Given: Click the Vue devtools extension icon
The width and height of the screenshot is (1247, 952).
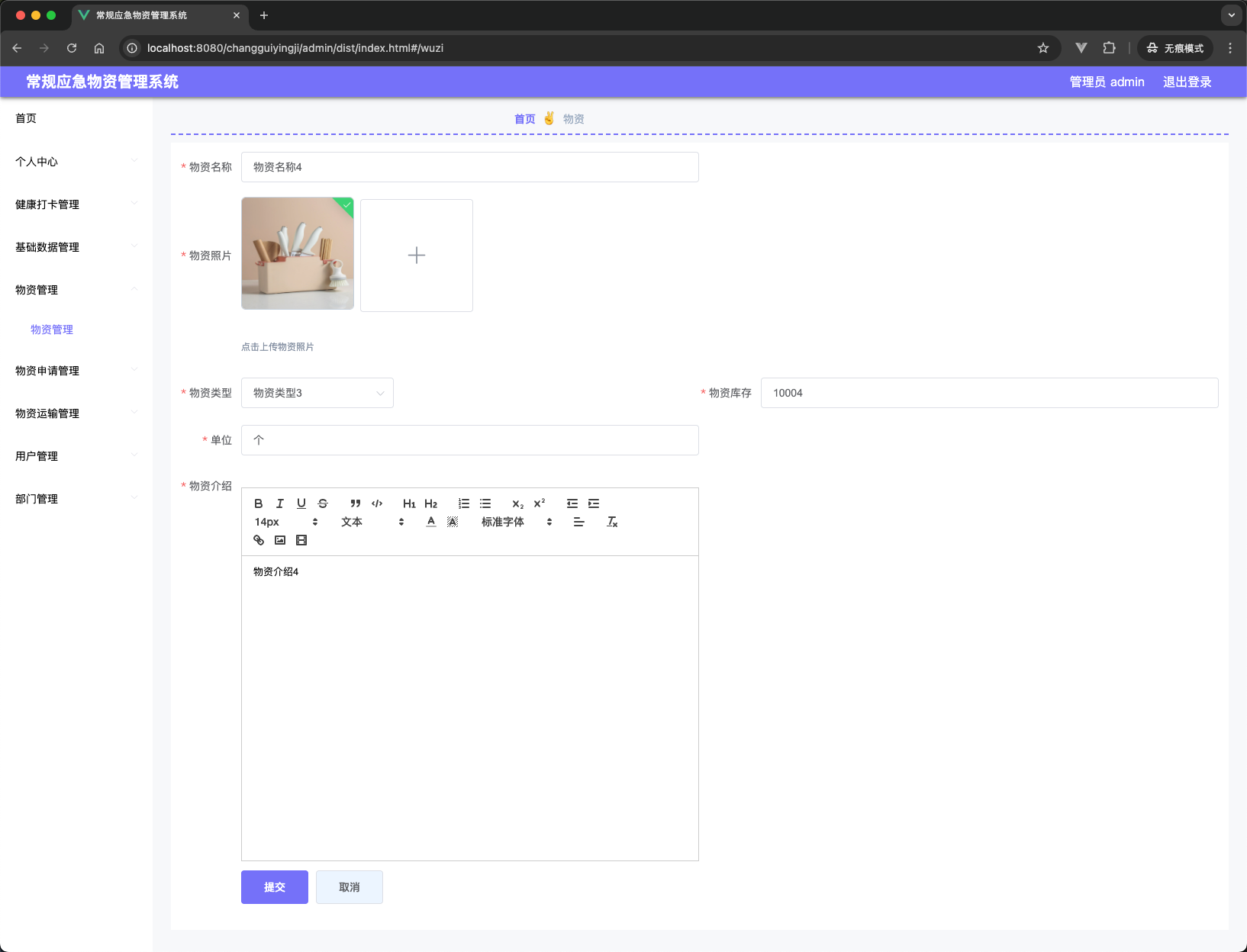Looking at the screenshot, I should click(x=1081, y=48).
